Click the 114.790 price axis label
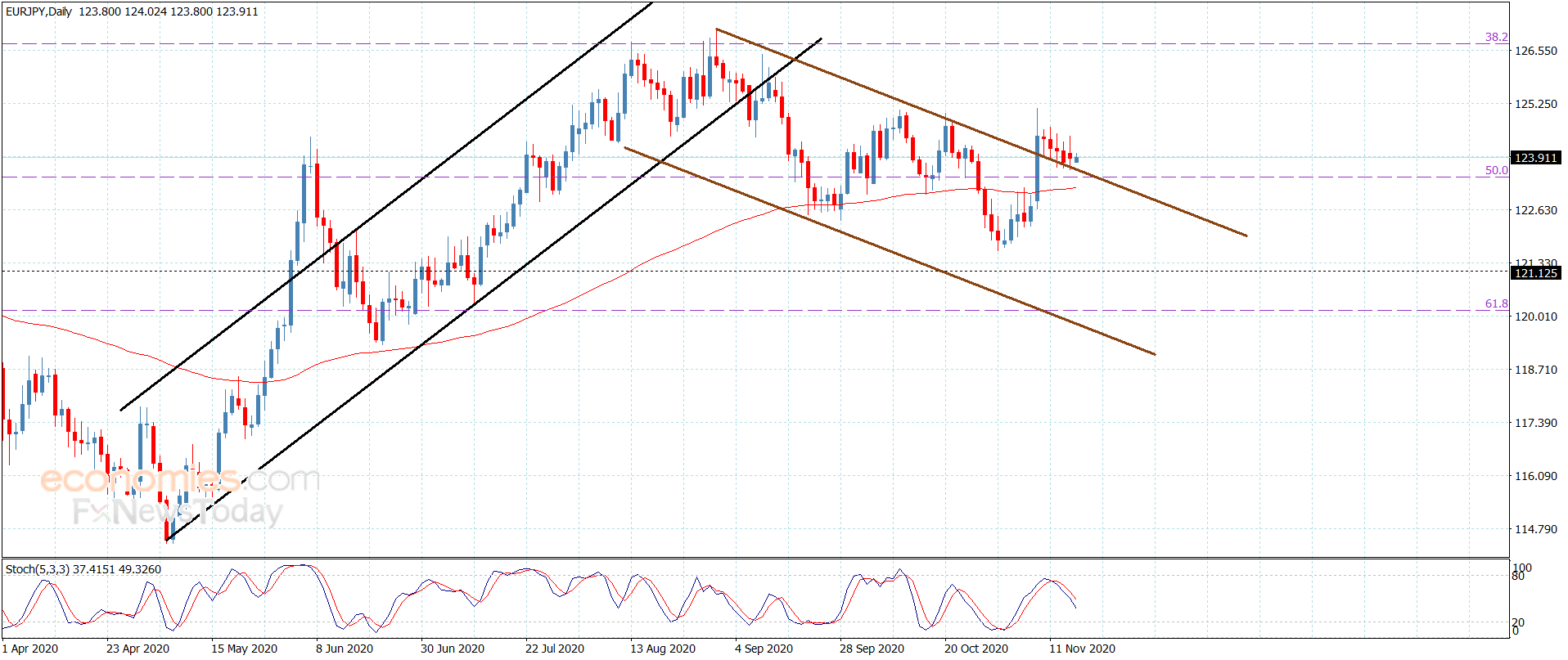Image resolution: width=1568 pixels, height=660 pixels. coord(1536,529)
